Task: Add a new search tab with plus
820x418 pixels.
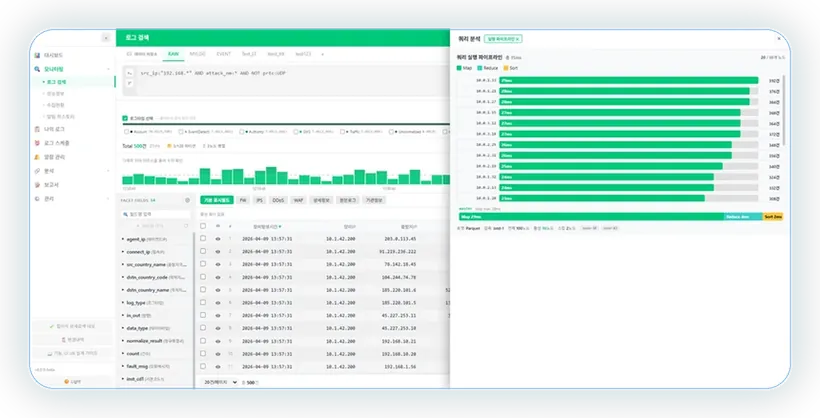Action: point(322,54)
